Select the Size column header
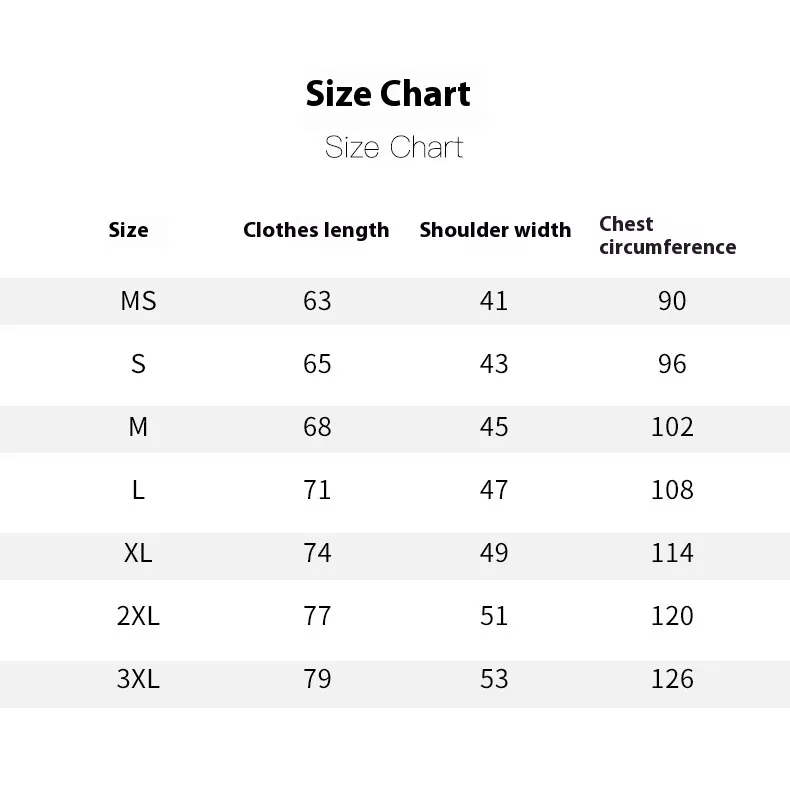The image size is (790, 794). (x=129, y=230)
